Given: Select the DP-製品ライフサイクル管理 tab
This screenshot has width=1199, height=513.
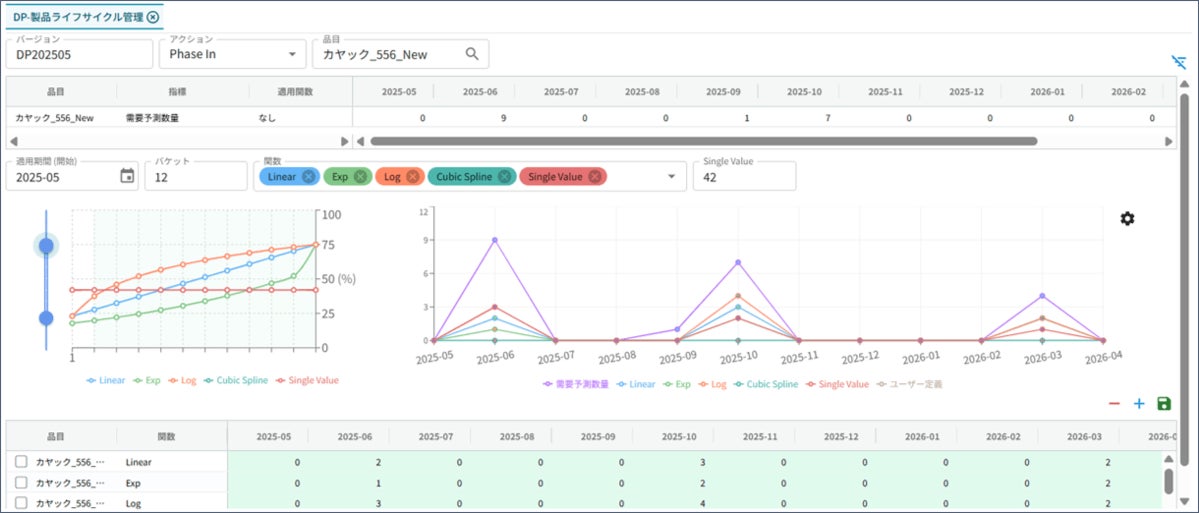Looking at the screenshot, I should click(78, 17).
